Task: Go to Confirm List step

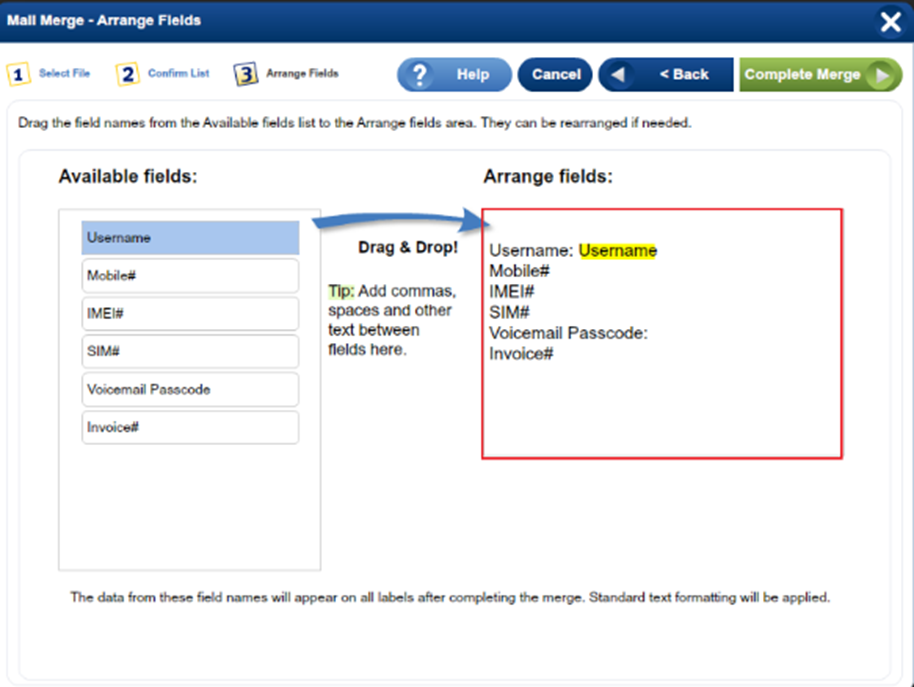Action: [178, 74]
